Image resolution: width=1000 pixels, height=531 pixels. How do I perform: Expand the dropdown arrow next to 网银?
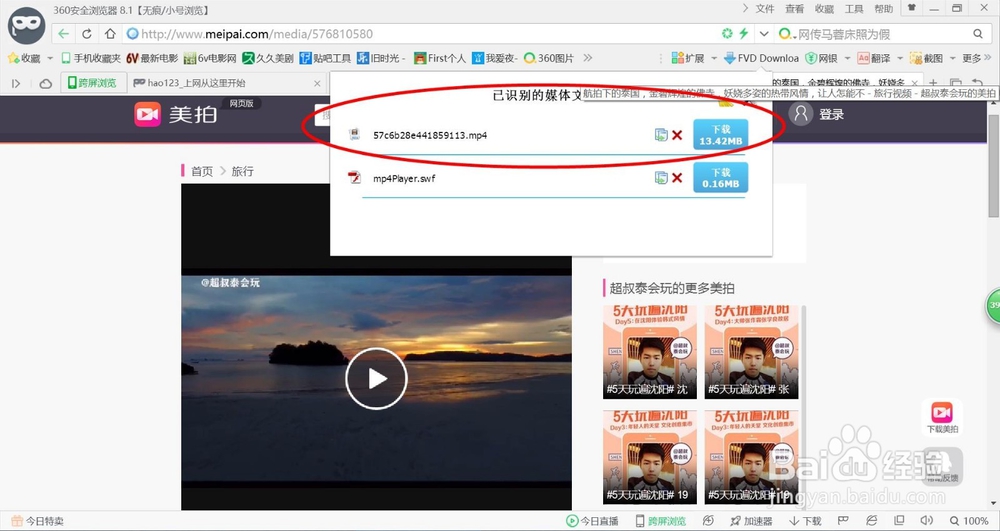pos(848,58)
